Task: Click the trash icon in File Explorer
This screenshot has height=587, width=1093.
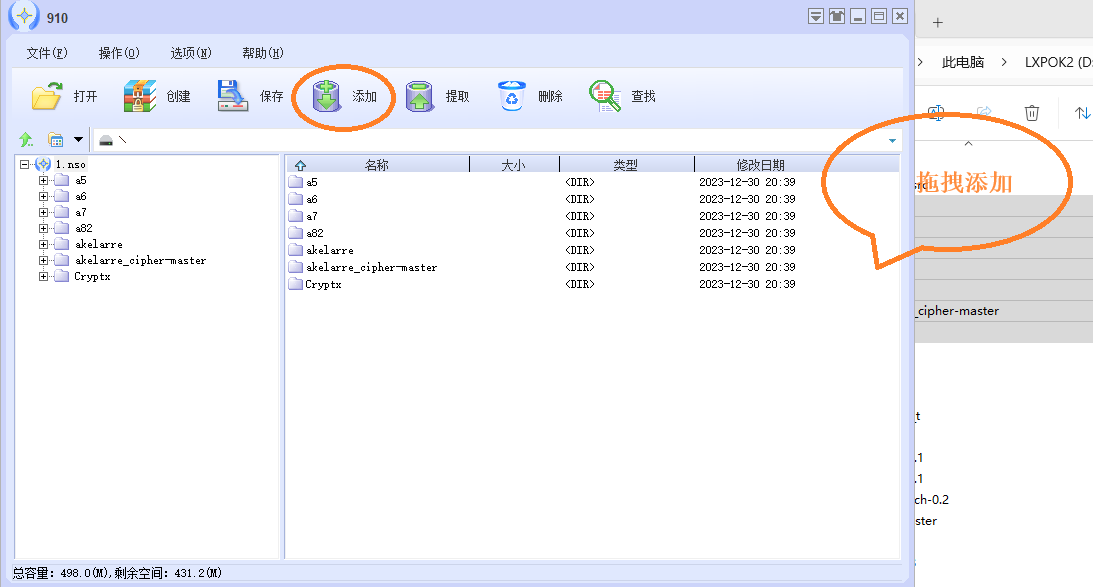Action: coord(1032,113)
